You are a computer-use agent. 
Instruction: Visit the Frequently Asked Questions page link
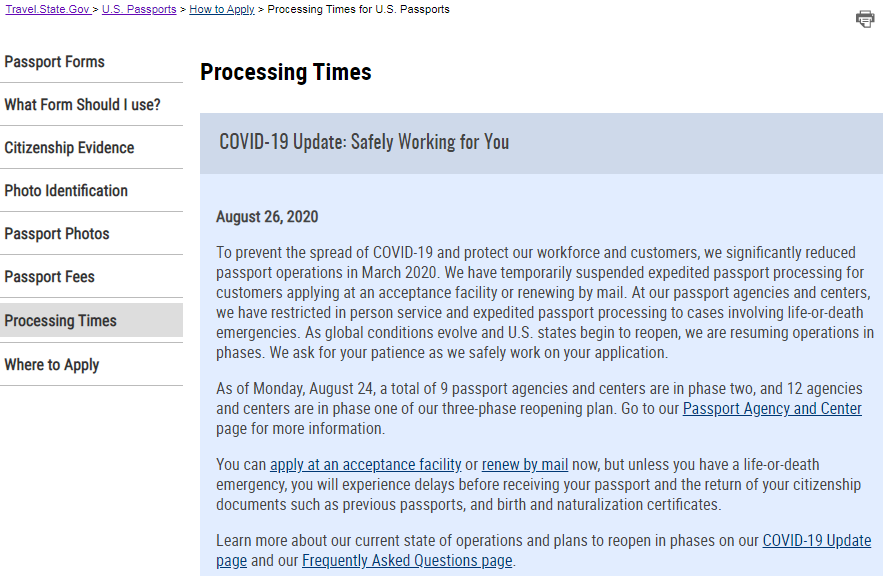407,561
